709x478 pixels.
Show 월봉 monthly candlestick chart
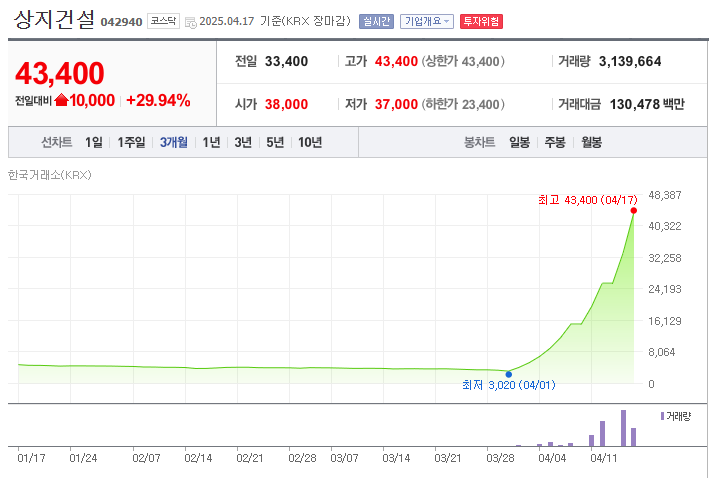pos(591,142)
